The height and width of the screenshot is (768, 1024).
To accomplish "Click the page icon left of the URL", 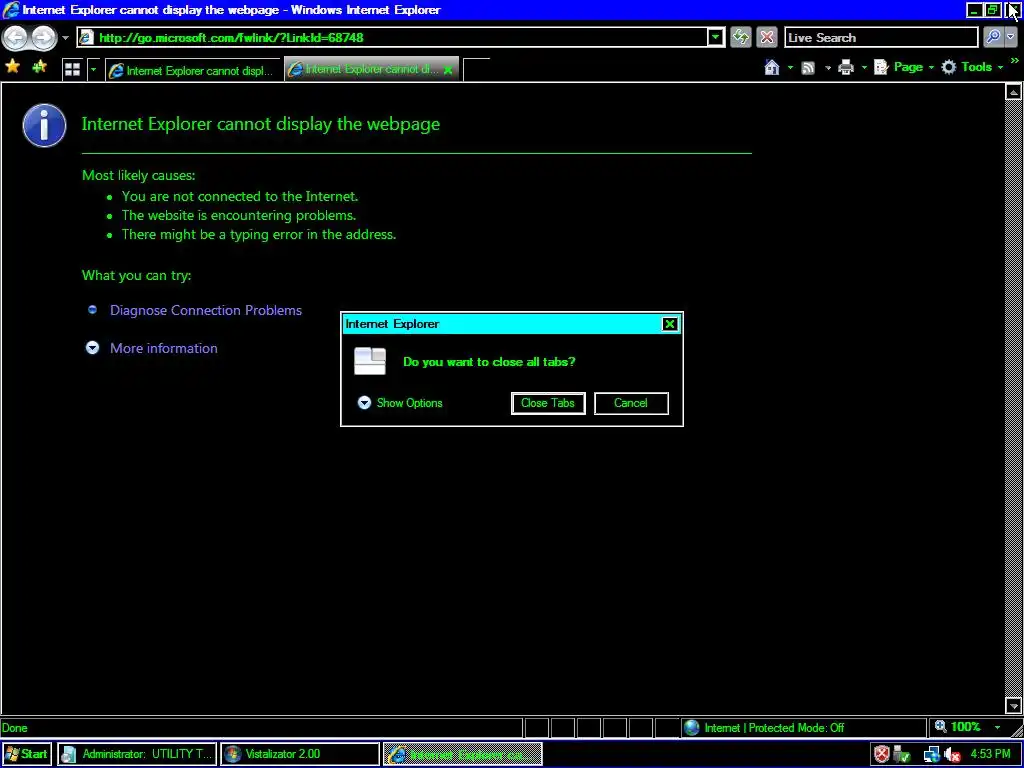I will coord(86,37).
